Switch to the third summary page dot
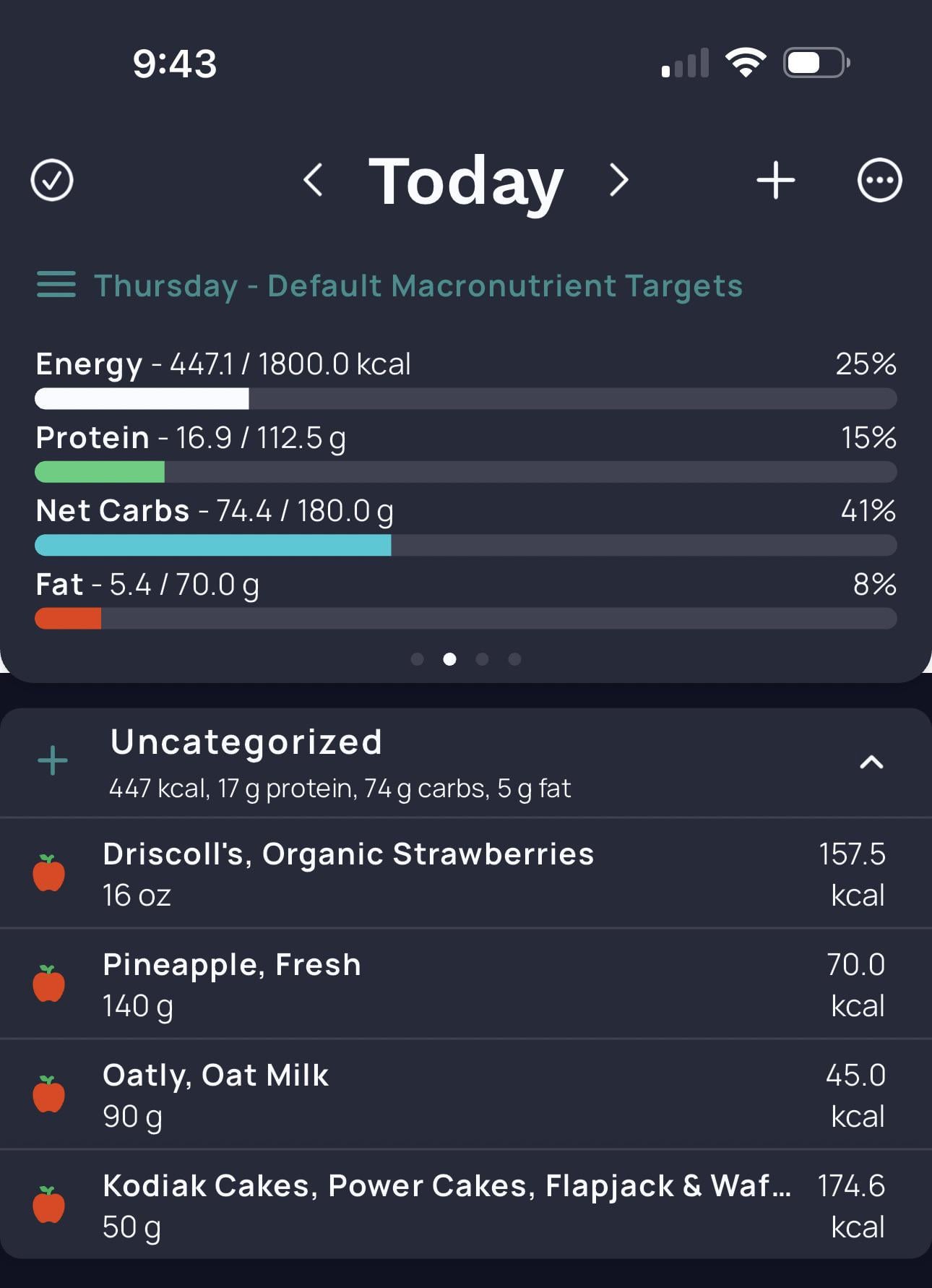Image resolution: width=932 pixels, height=1288 pixels. tap(482, 659)
